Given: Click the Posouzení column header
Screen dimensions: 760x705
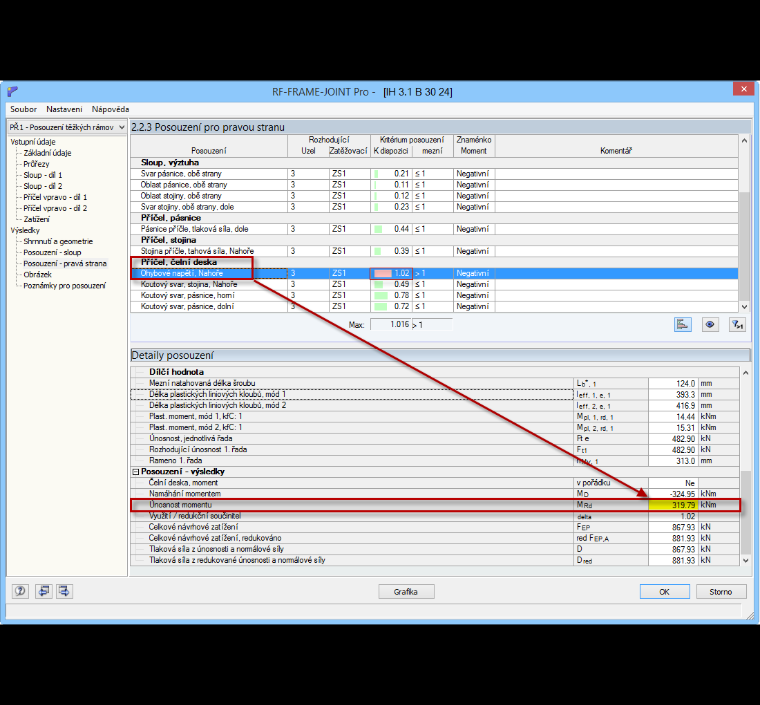Looking at the screenshot, I should pyautogui.click(x=208, y=151).
